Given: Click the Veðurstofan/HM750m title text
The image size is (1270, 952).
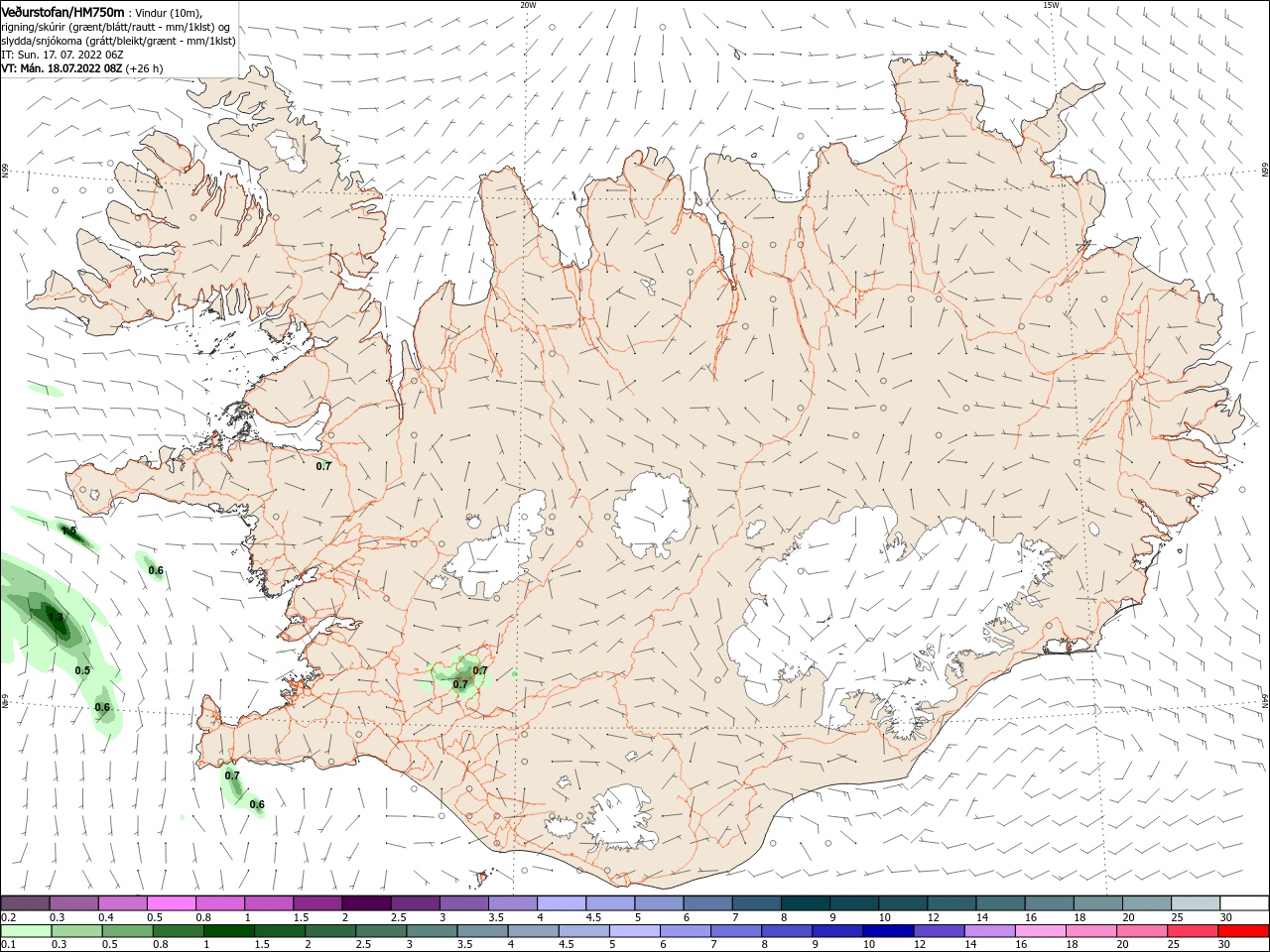Looking at the screenshot, I should coord(63,12).
